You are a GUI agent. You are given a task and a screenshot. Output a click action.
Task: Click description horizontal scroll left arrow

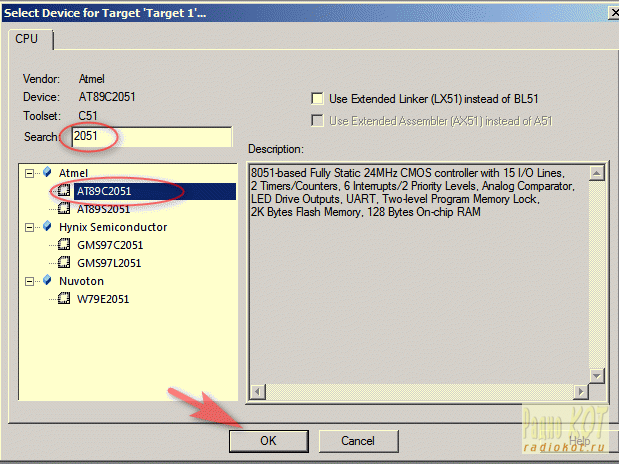point(258,392)
